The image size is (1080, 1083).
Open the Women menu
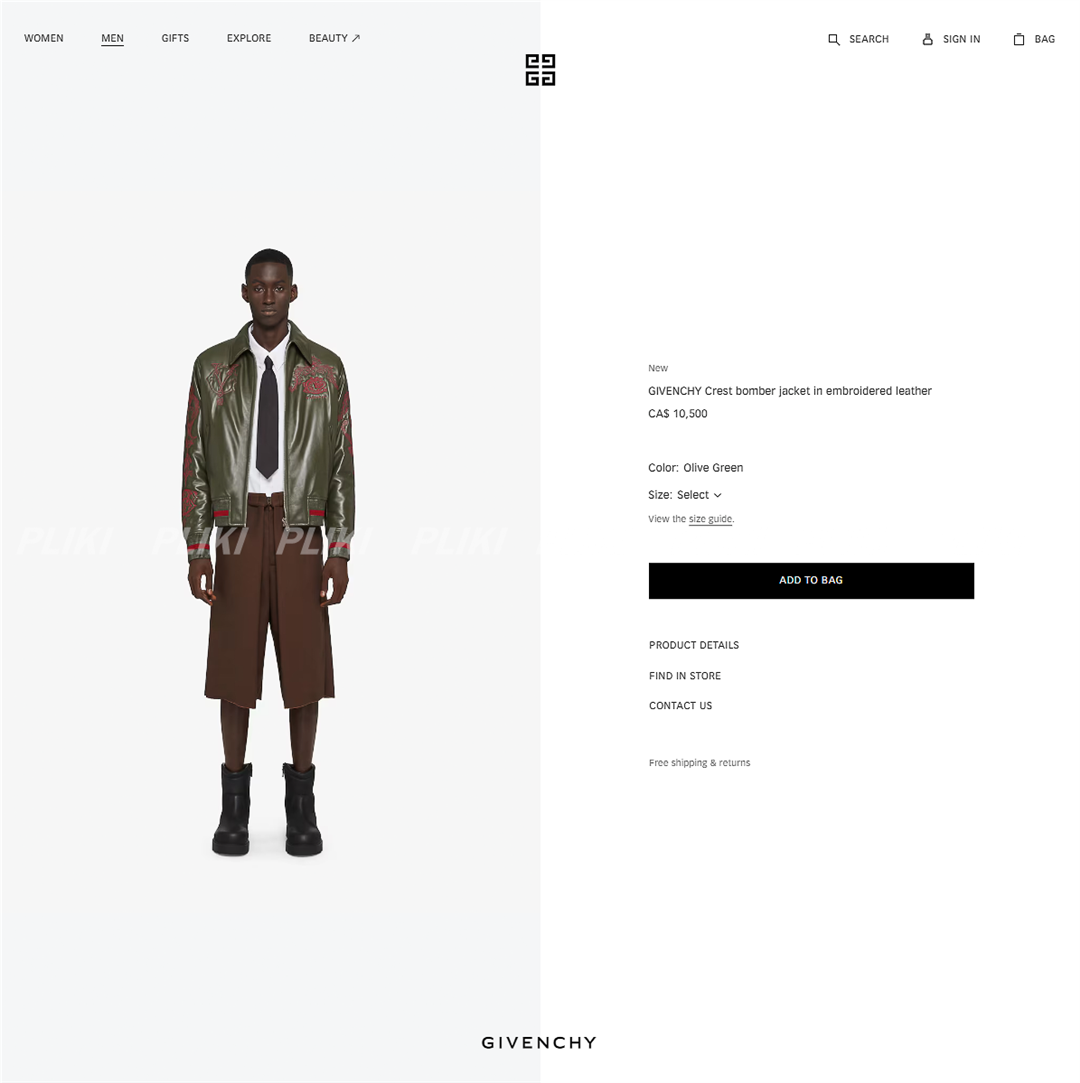click(44, 38)
